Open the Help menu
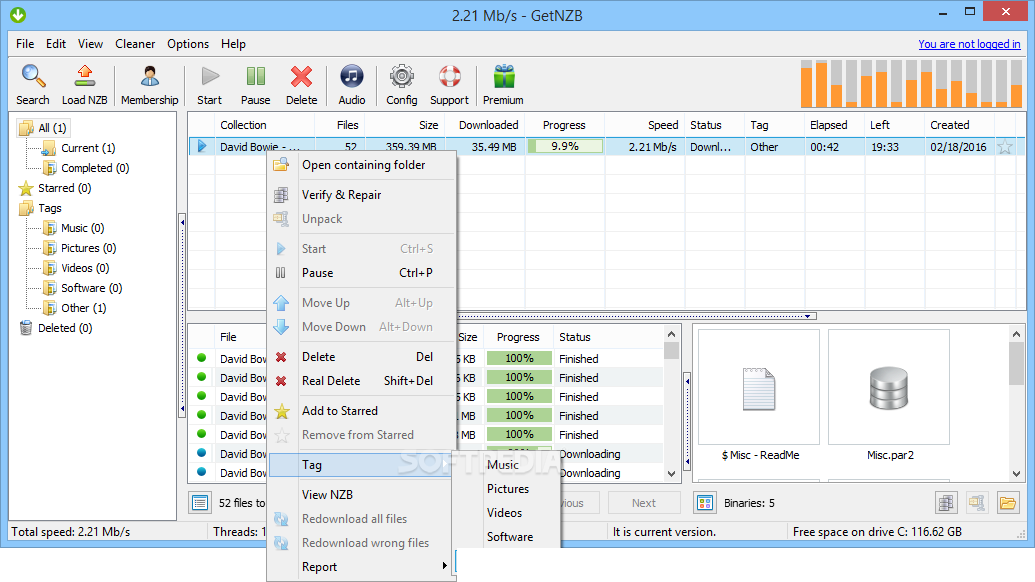Image resolution: width=1035 pixels, height=582 pixels. (233, 44)
